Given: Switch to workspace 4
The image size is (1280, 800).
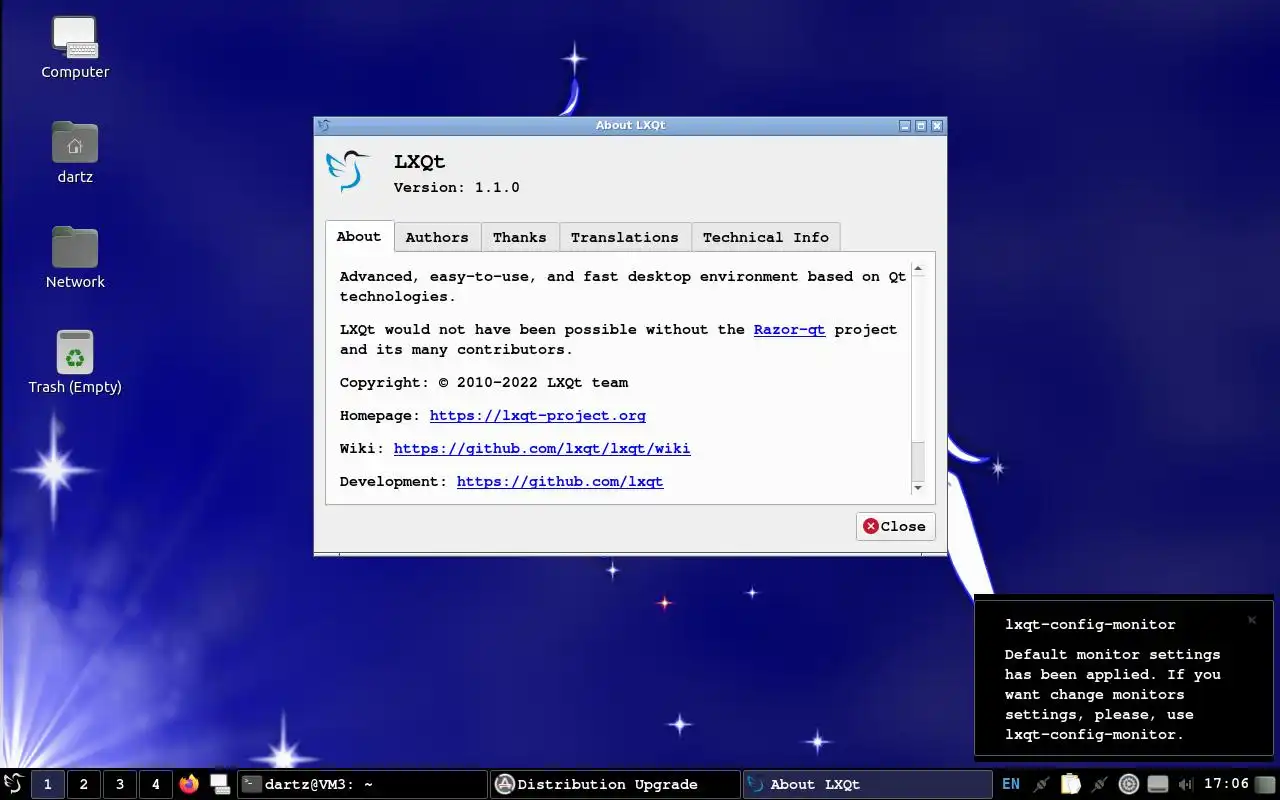Looking at the screenshot, I should tap(155, 784).
